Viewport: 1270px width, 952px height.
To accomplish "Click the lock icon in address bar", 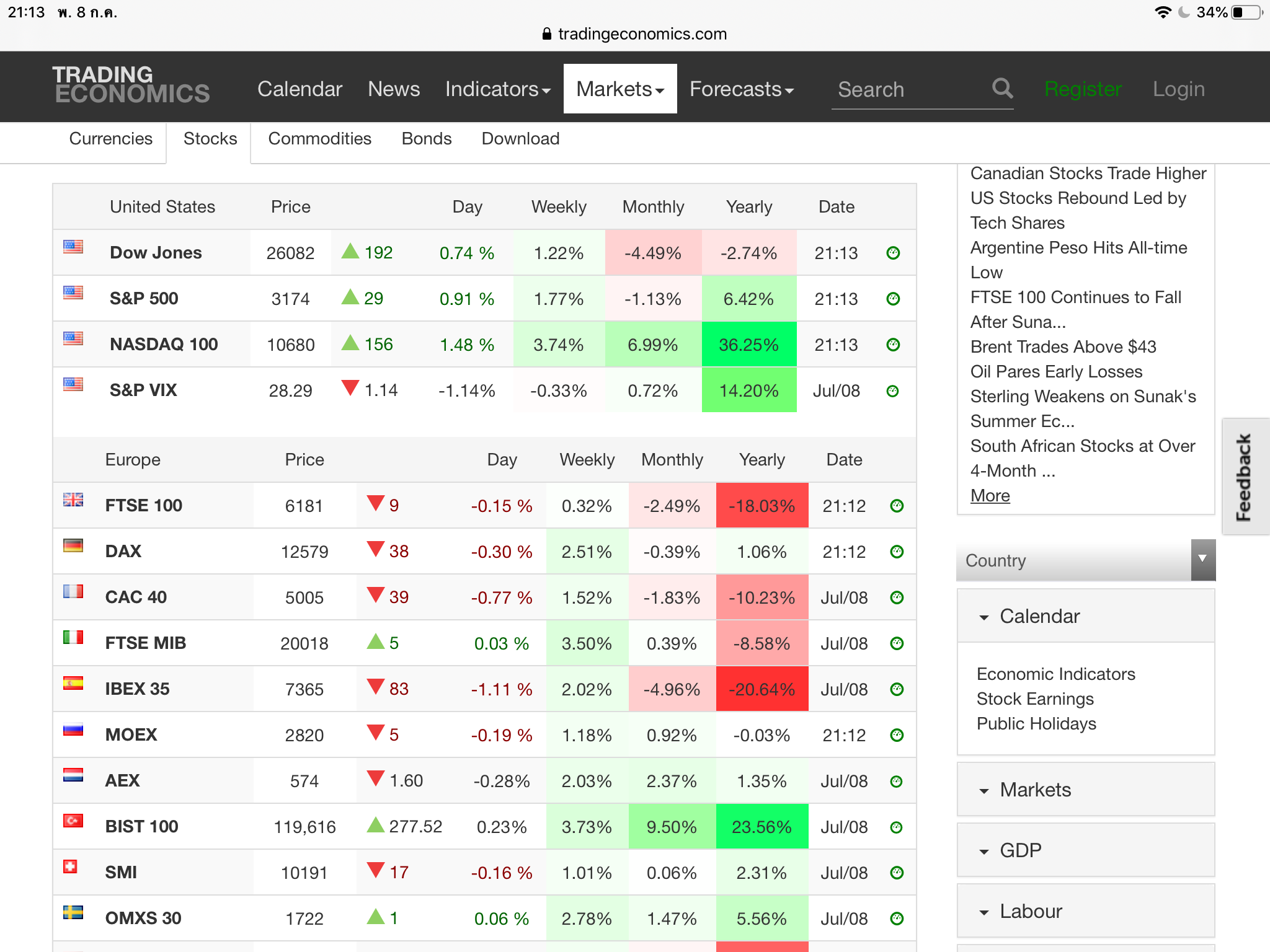I will click(x=546, y=34).
